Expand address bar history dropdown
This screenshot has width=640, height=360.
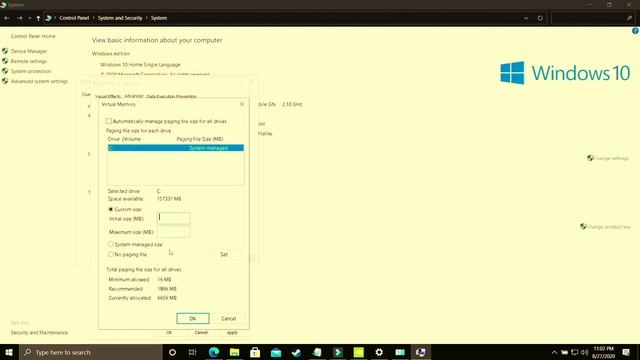click(x=526, y=18)
